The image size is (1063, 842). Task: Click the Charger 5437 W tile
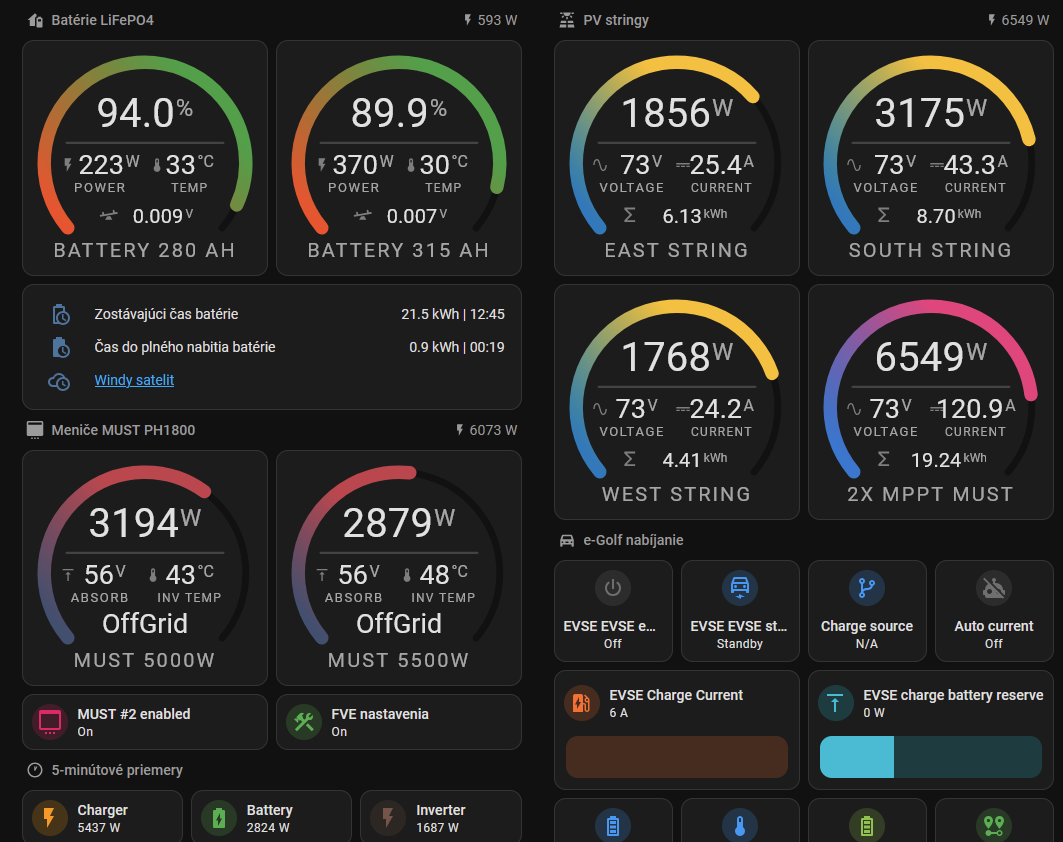(x=102, y=816)
